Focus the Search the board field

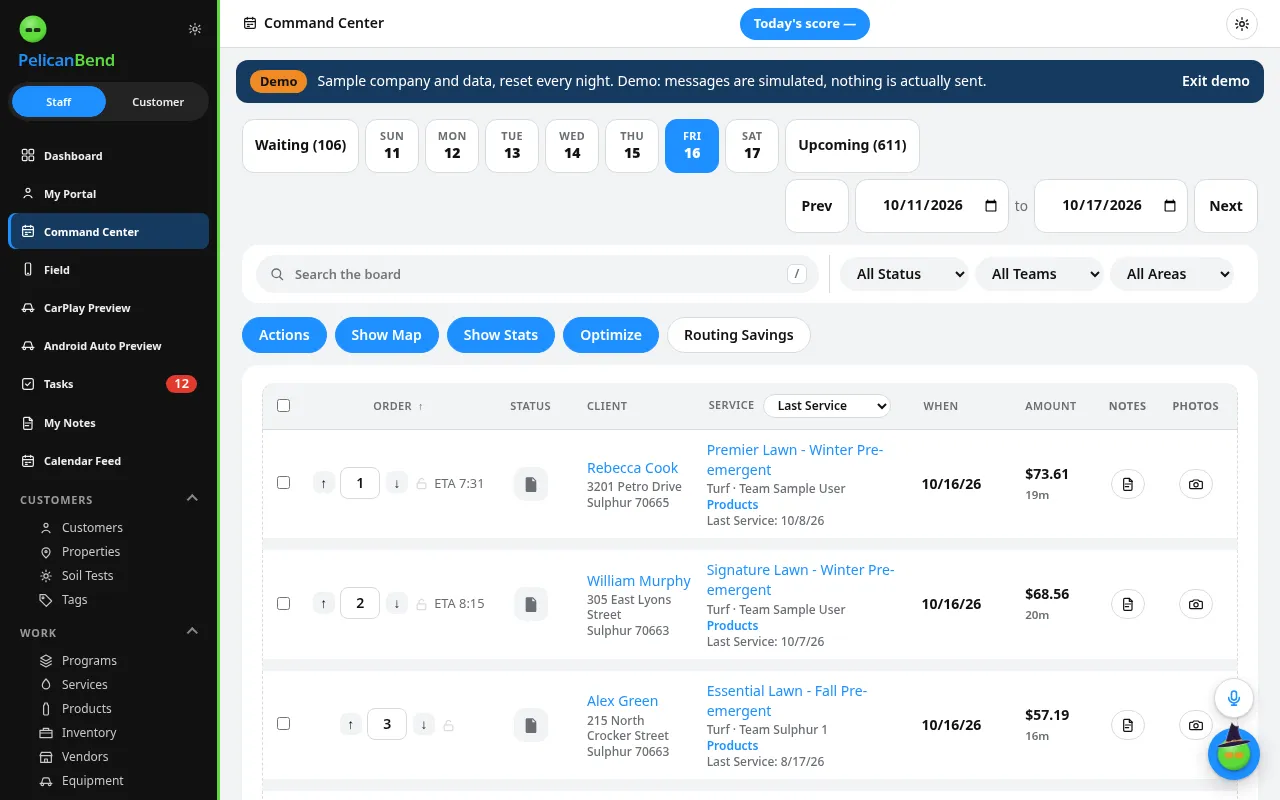537,274
